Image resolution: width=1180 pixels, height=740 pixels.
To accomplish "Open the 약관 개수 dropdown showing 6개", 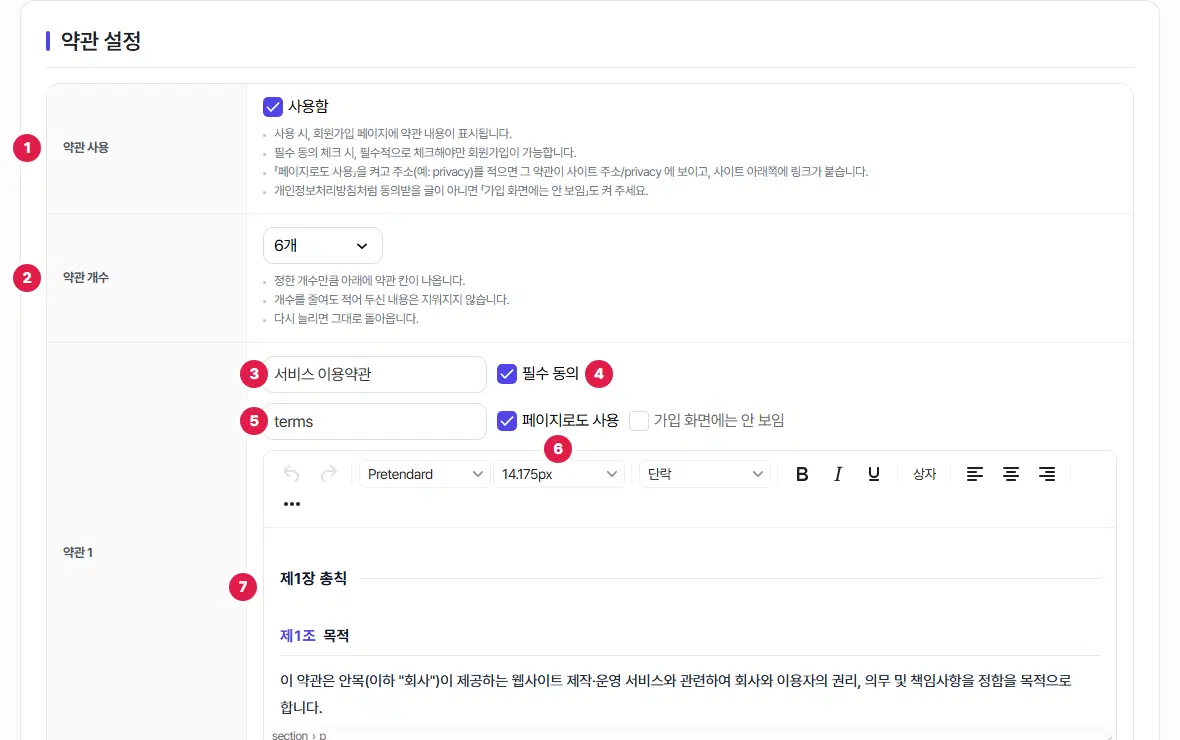I will point(323,245).
